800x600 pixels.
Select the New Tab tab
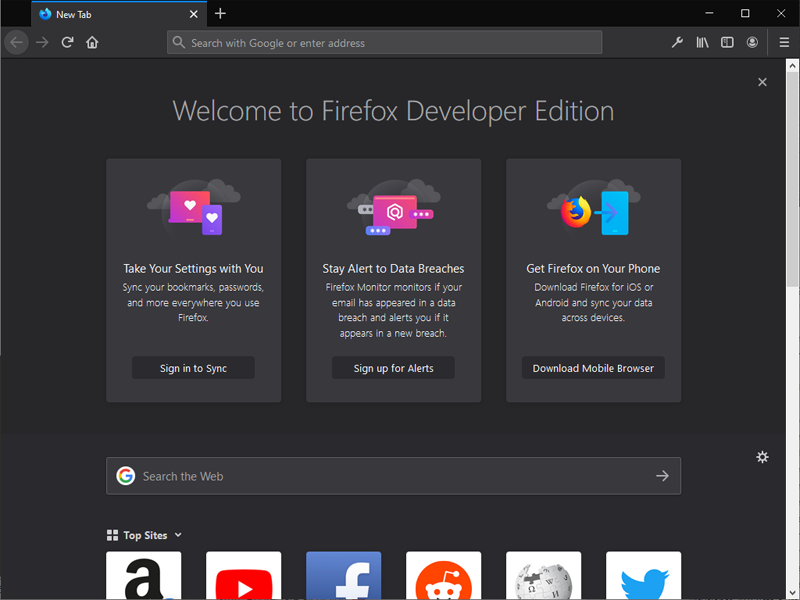tap(110, 14)
